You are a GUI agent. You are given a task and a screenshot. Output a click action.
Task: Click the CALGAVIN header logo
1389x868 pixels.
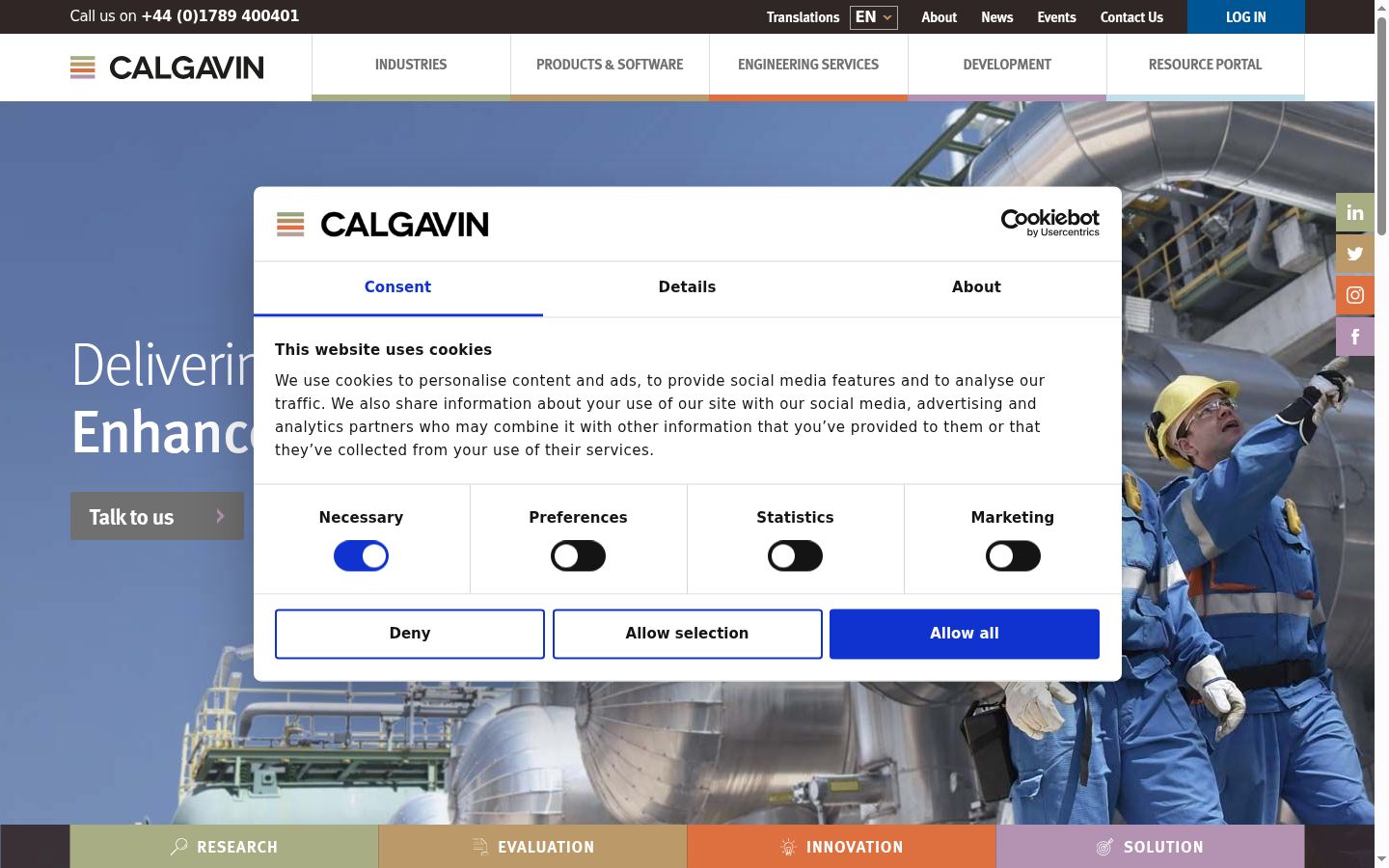(x=167, y=68)
